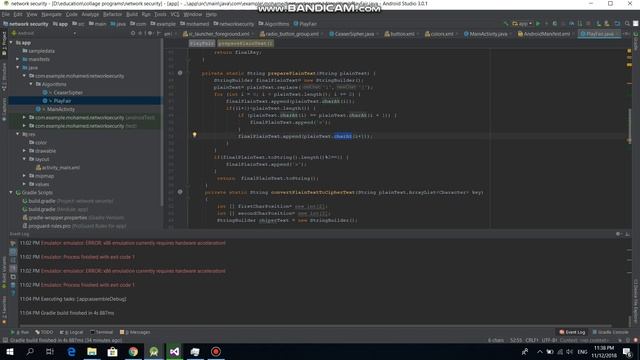
Task: Open the Gradle Console button
Action: tap(610, 332)
